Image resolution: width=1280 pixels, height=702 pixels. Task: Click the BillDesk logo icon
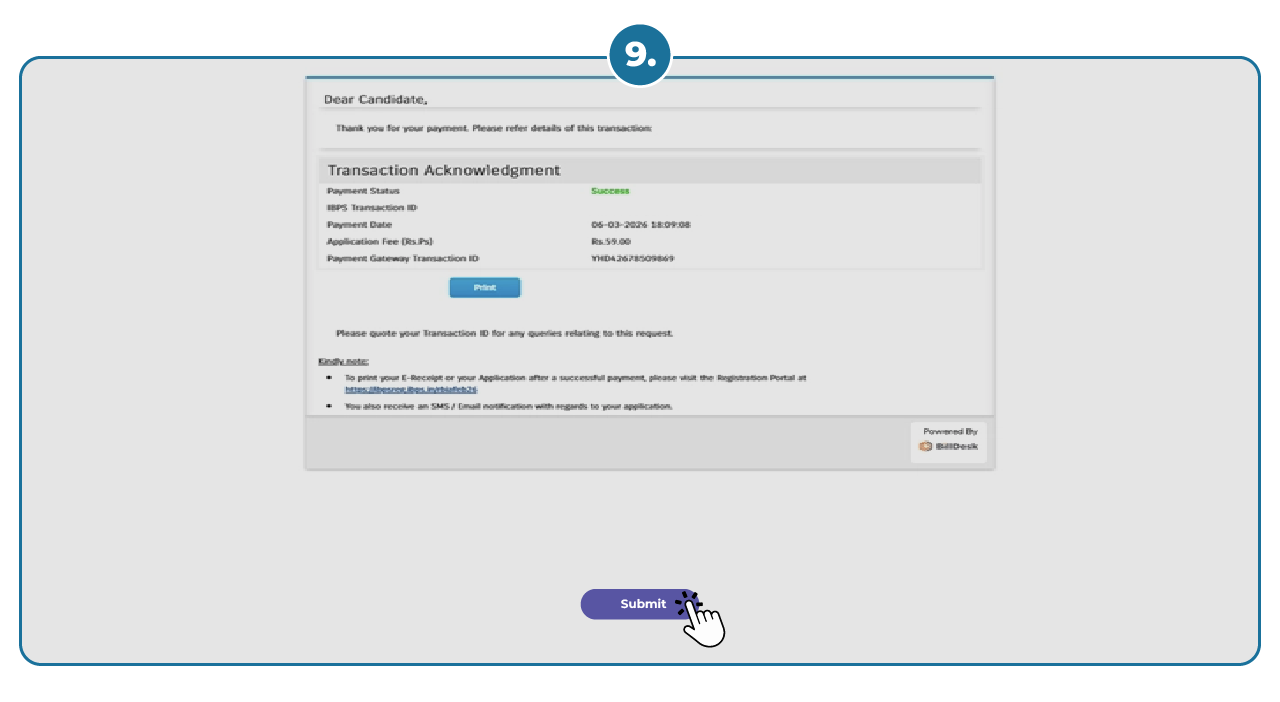(926, 447)
